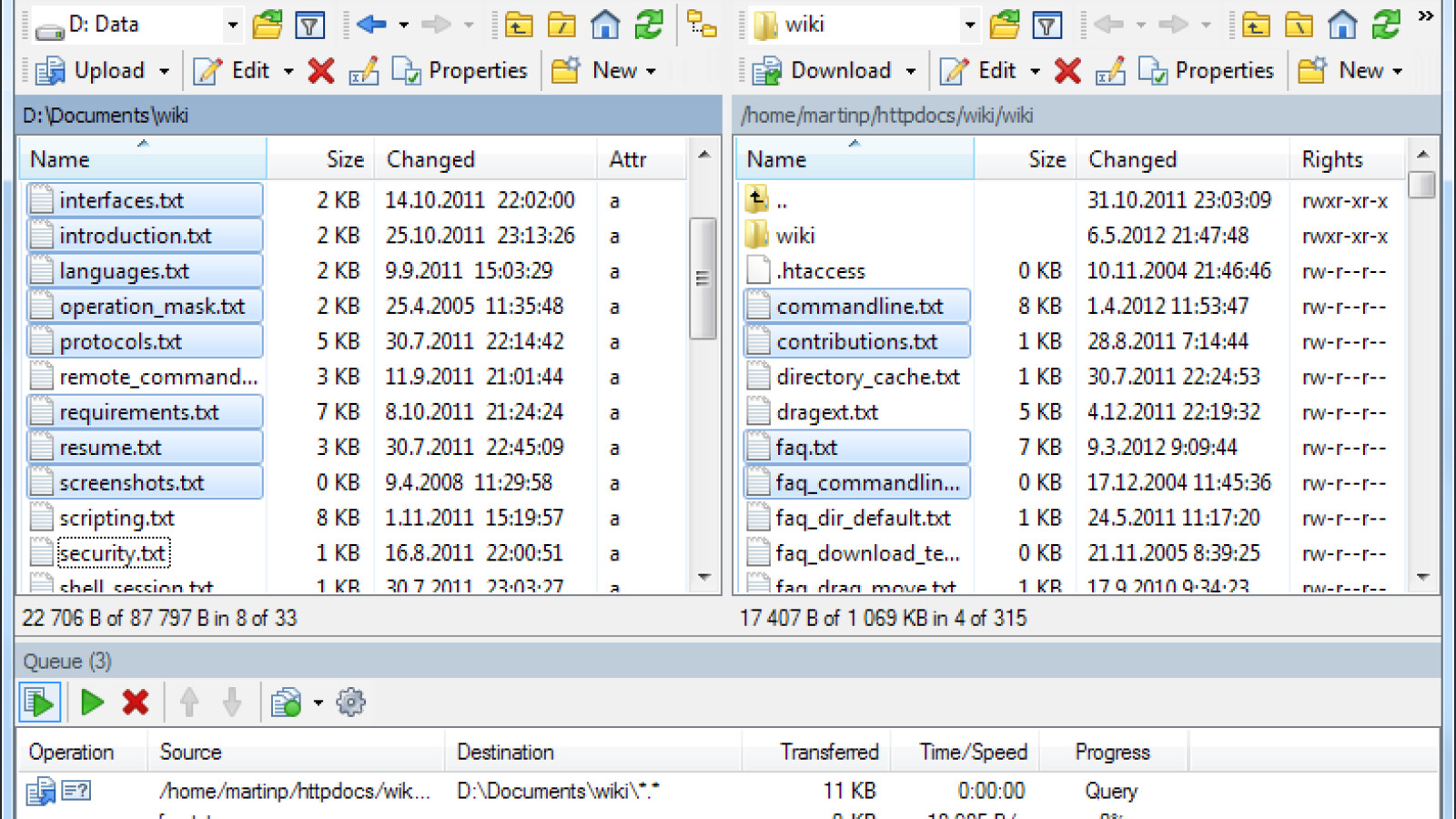Expand the remote Edit dropdown arrow
The image size is (1456, 819).
click(1035, 71)
